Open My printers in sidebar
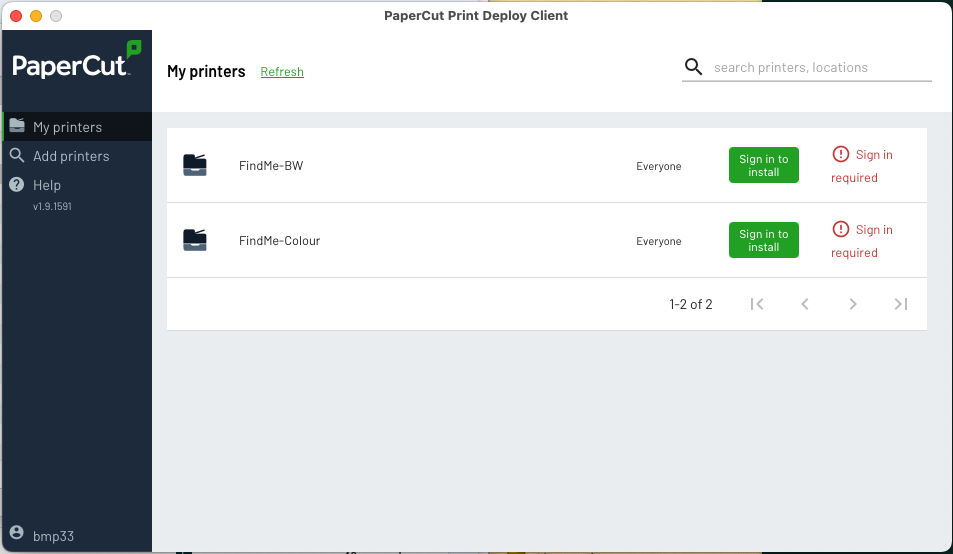Screen dimensions: 953x554 click(77, 126)
